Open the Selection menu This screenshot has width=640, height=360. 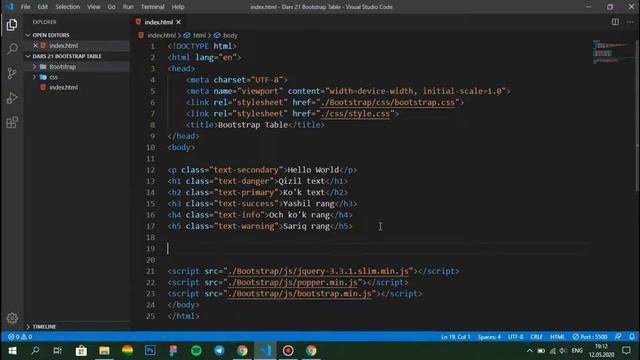coord(68,7)
